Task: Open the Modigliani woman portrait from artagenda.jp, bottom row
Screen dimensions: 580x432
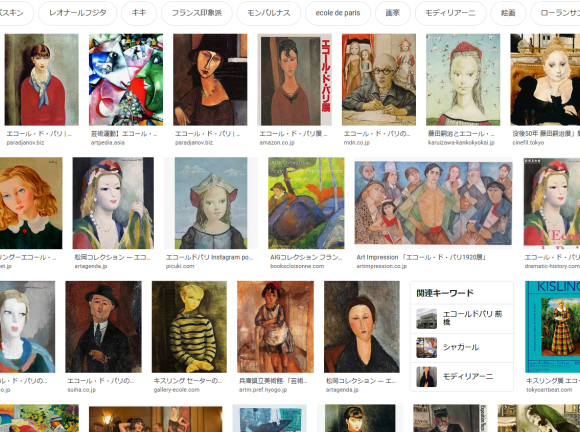Action: click(x=362, y=327)
